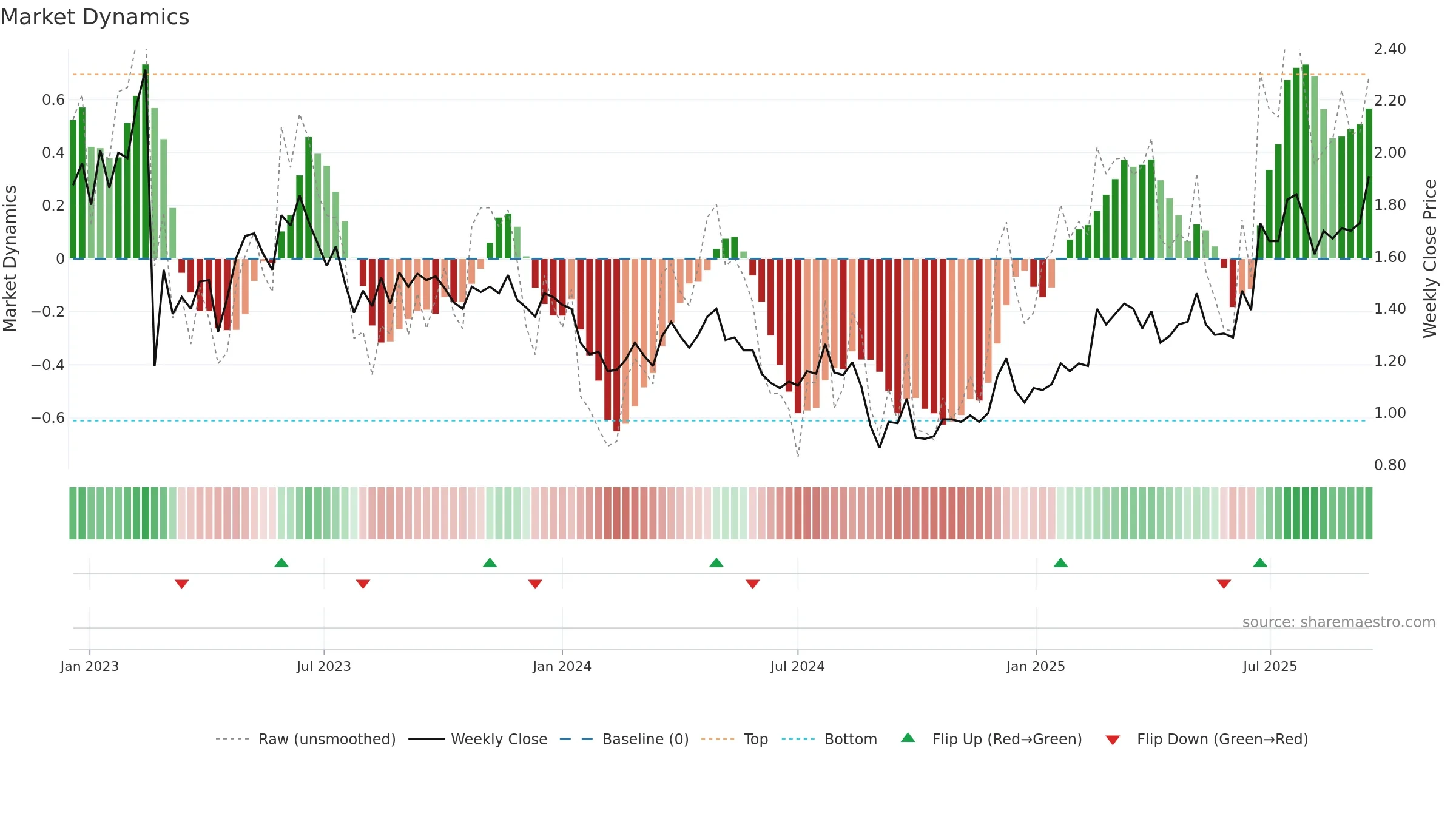The image size is (1456, 819).
Task: Select the flip-down marker in mid 2025
Action: click(x=1224, y=584)
